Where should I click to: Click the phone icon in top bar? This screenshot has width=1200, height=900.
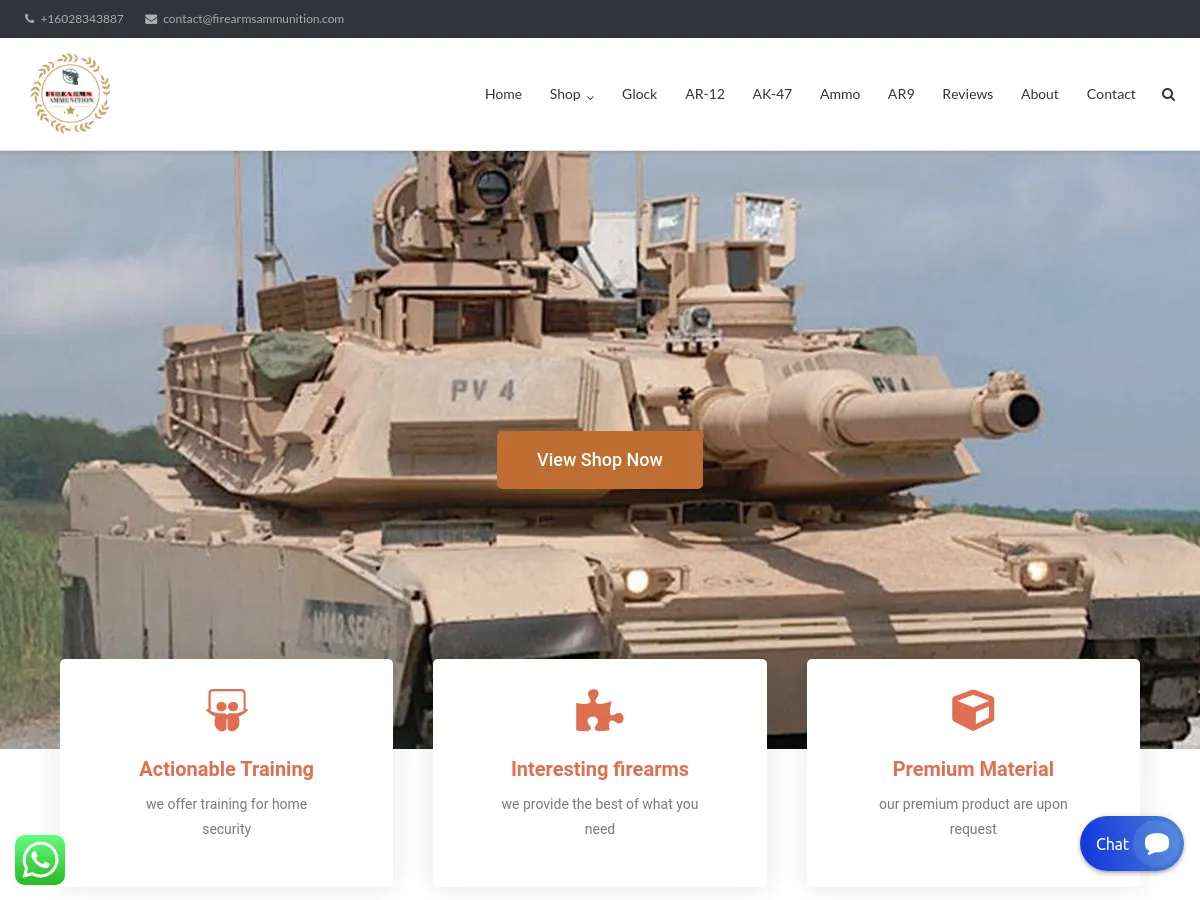29,19
